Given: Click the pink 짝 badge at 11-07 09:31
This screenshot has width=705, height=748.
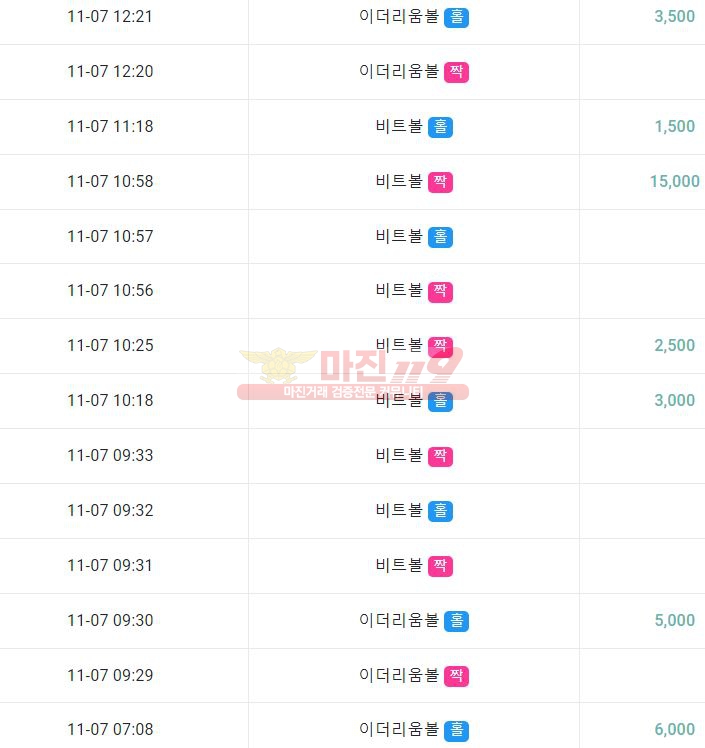Looking at the screenshot, I should 440,566.
